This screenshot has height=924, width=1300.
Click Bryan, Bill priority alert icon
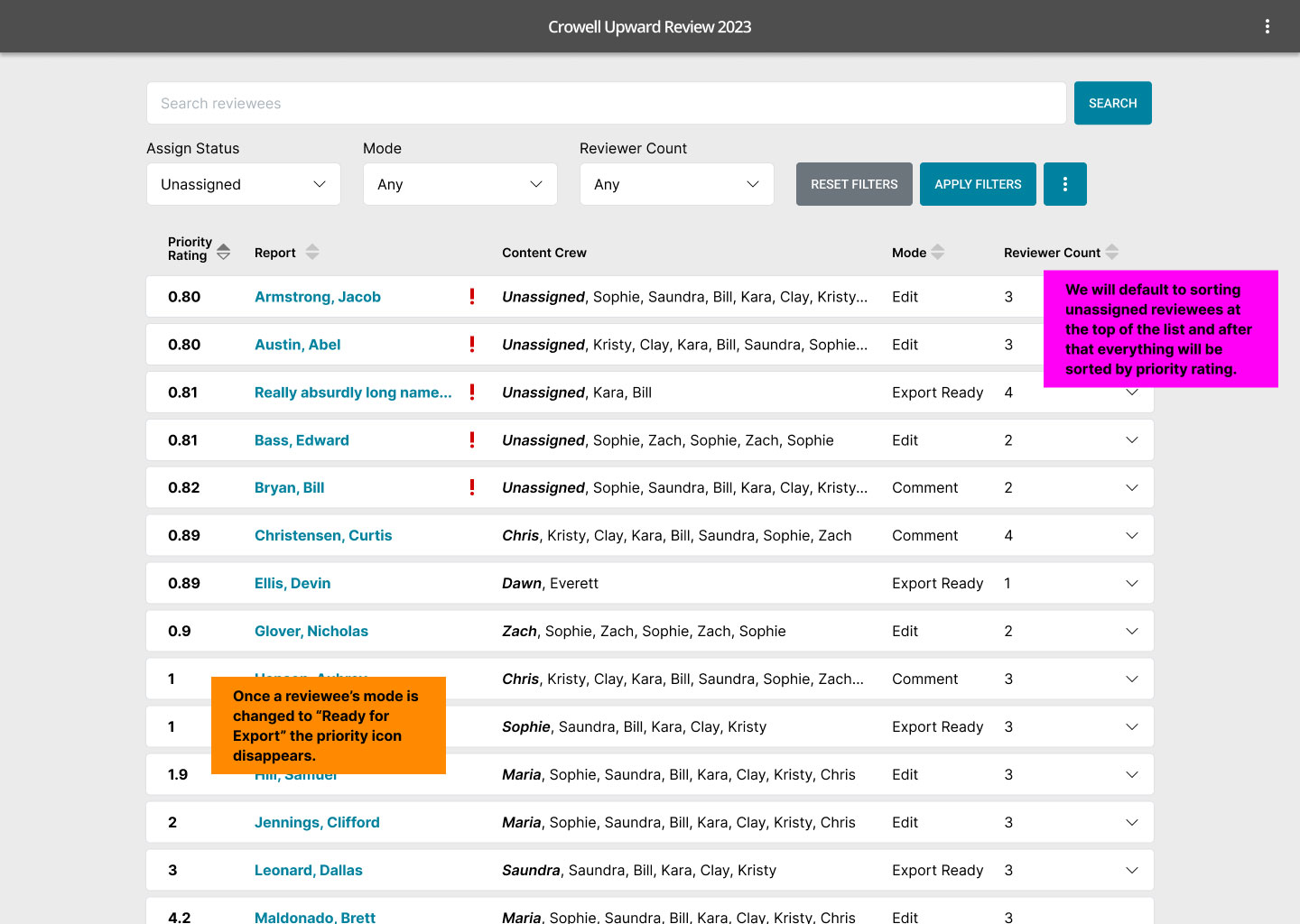[472, 487]
